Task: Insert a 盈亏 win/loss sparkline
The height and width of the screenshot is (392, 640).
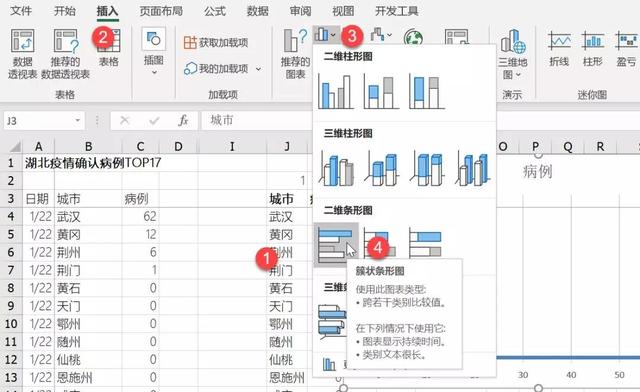Action: 626,49
